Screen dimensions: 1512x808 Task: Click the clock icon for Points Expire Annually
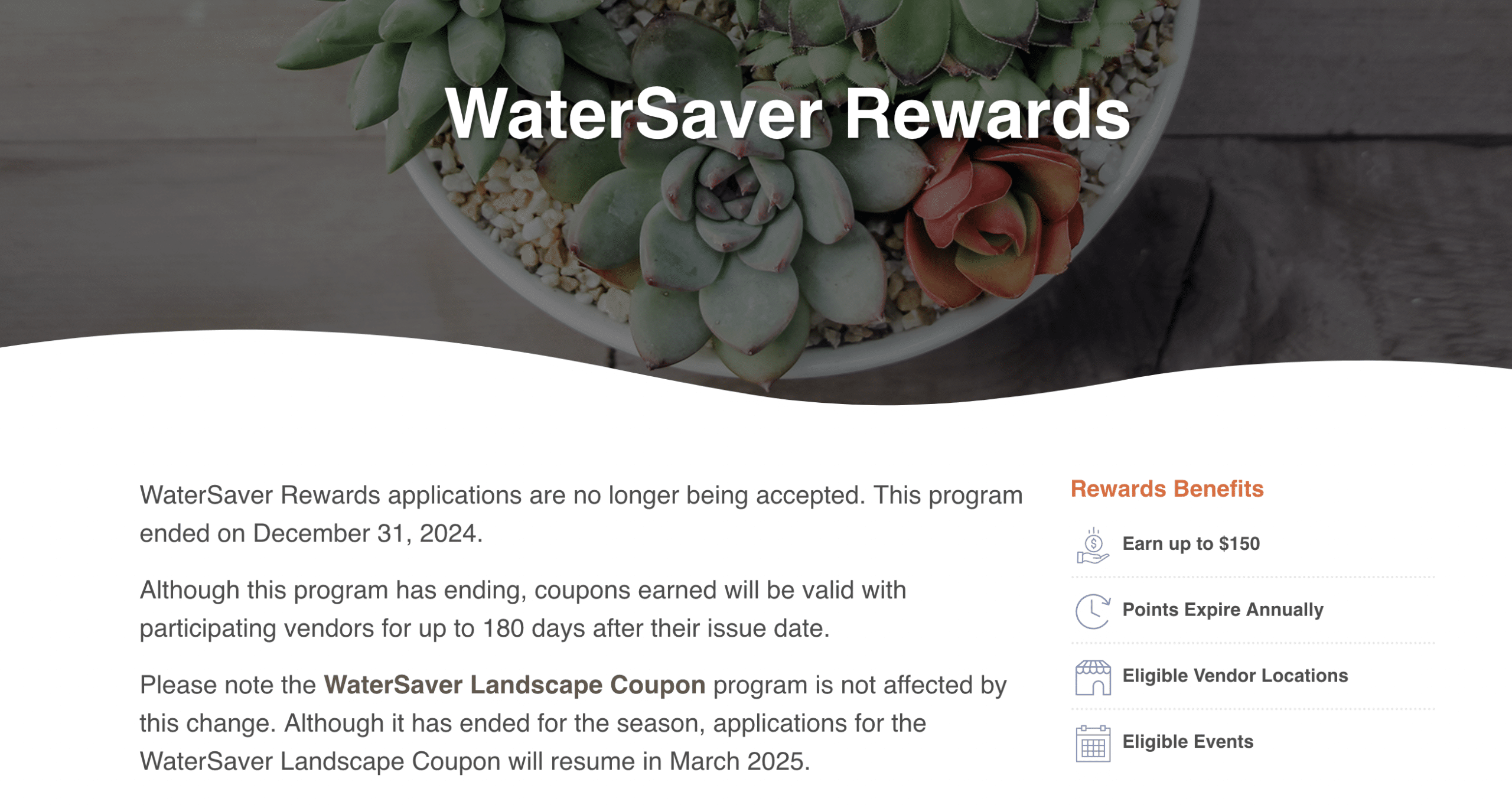click(1093, 611)
